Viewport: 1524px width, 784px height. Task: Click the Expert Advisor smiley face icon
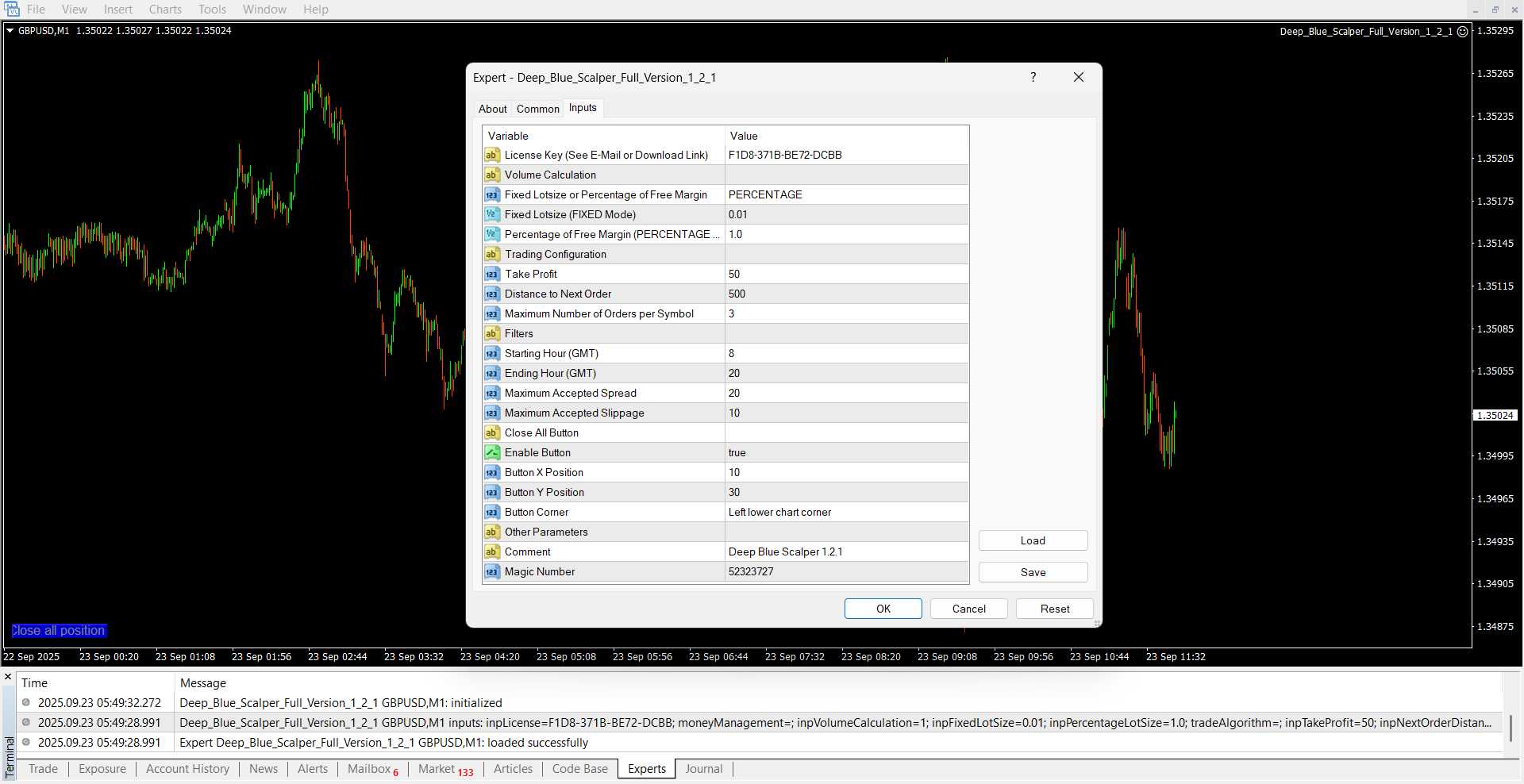(1462, 32)
